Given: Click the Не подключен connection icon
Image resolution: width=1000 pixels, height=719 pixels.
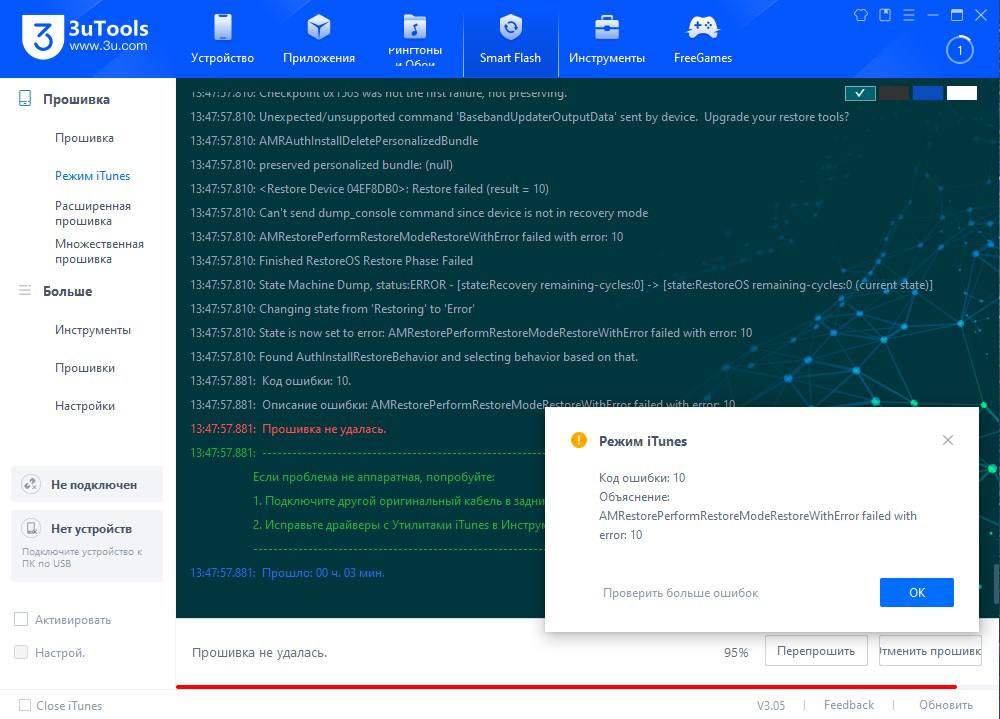Looking at the screenshot, I should [31, 484].
